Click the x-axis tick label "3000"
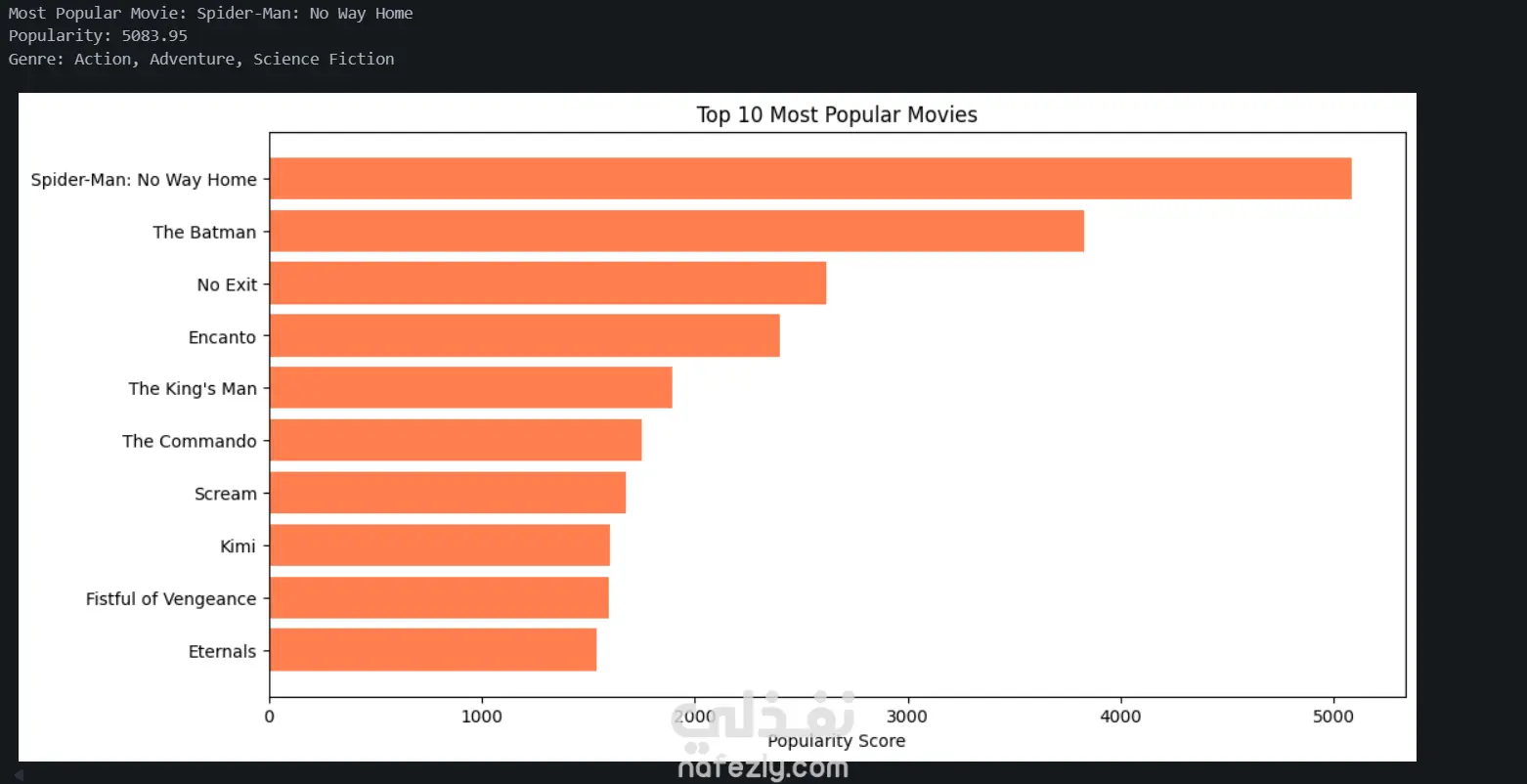 [908, 717]
